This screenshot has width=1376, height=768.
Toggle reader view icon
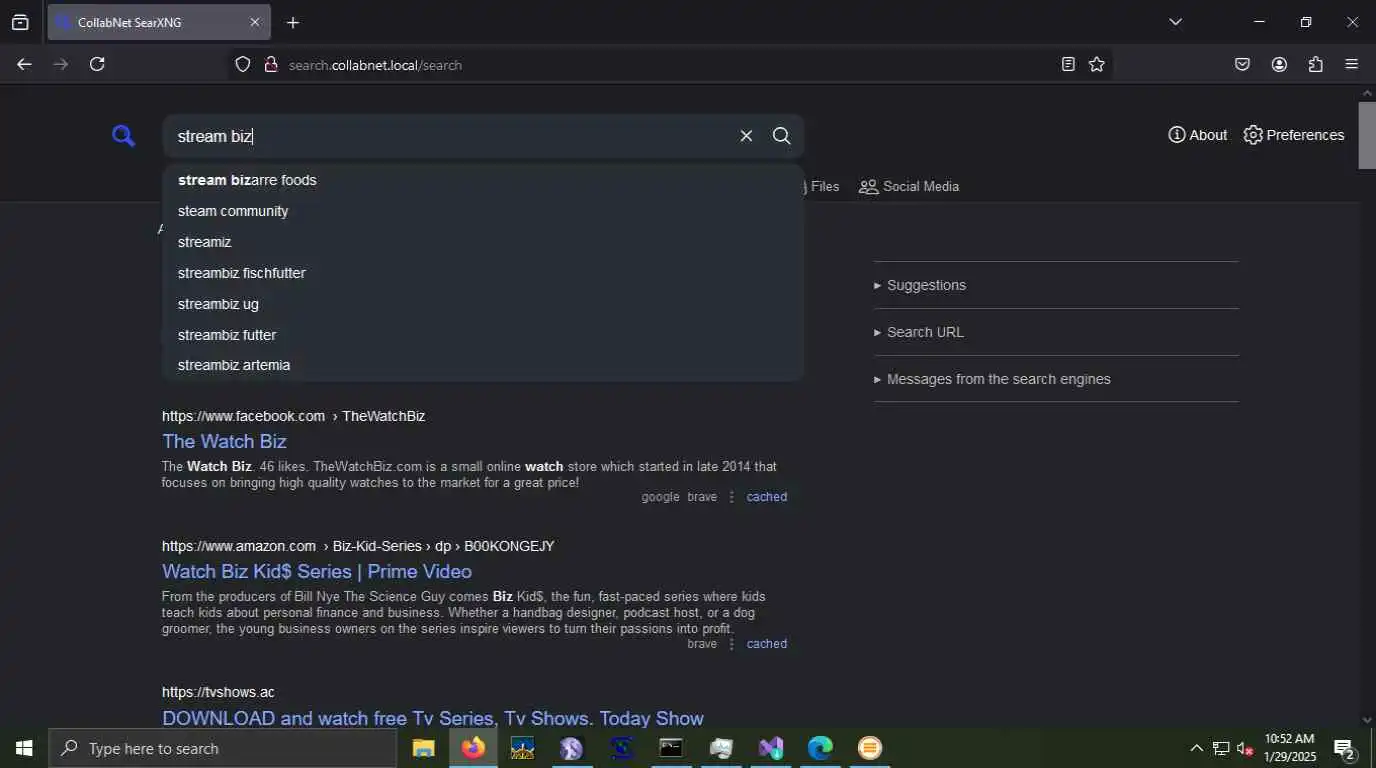(1068, 64)
